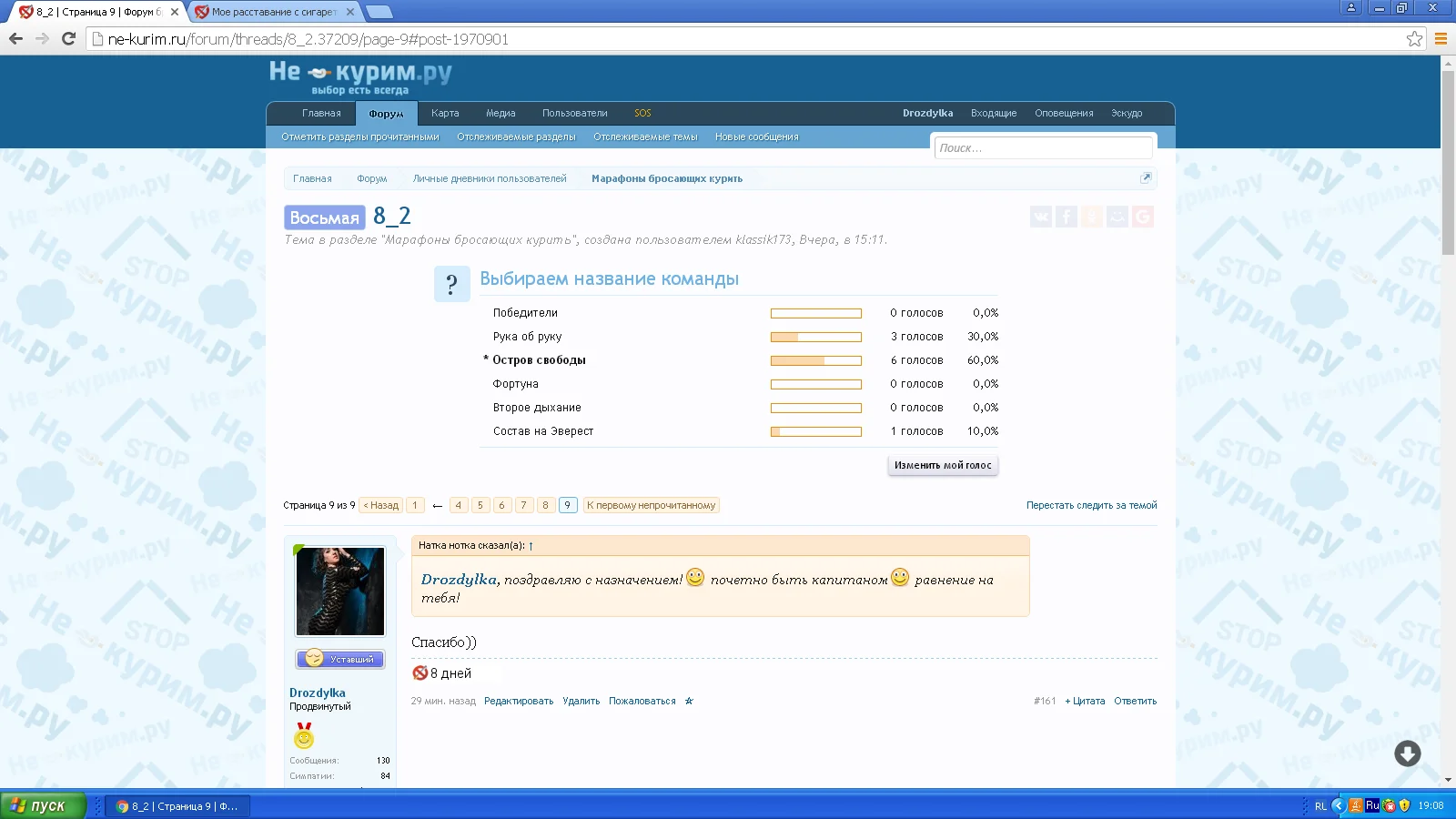Viewport: 1456px width, 819px height.
Task: Expand hidden system tray icons arrow
Action: (1338, 805)
